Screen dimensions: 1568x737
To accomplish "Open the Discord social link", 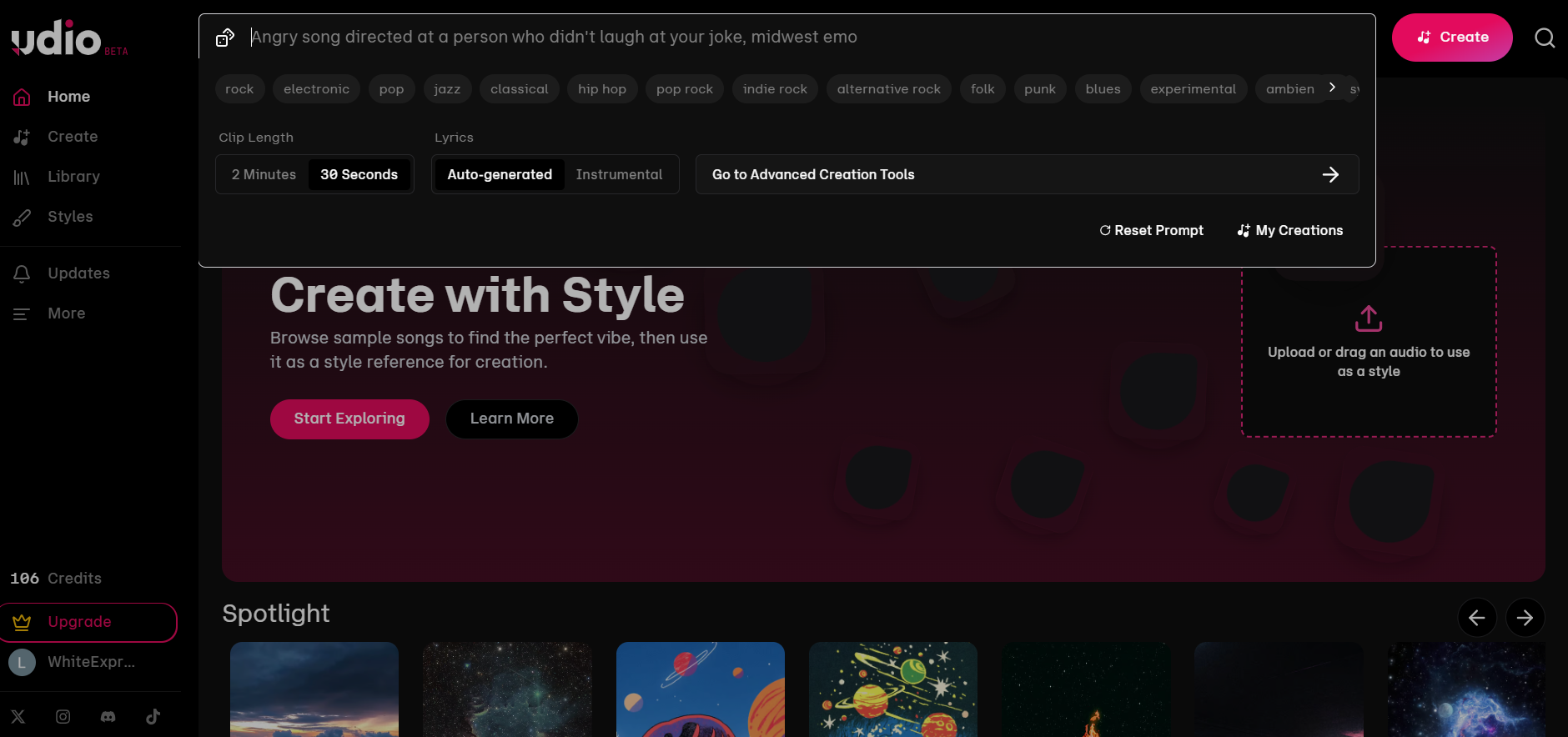I will (108, 716).
